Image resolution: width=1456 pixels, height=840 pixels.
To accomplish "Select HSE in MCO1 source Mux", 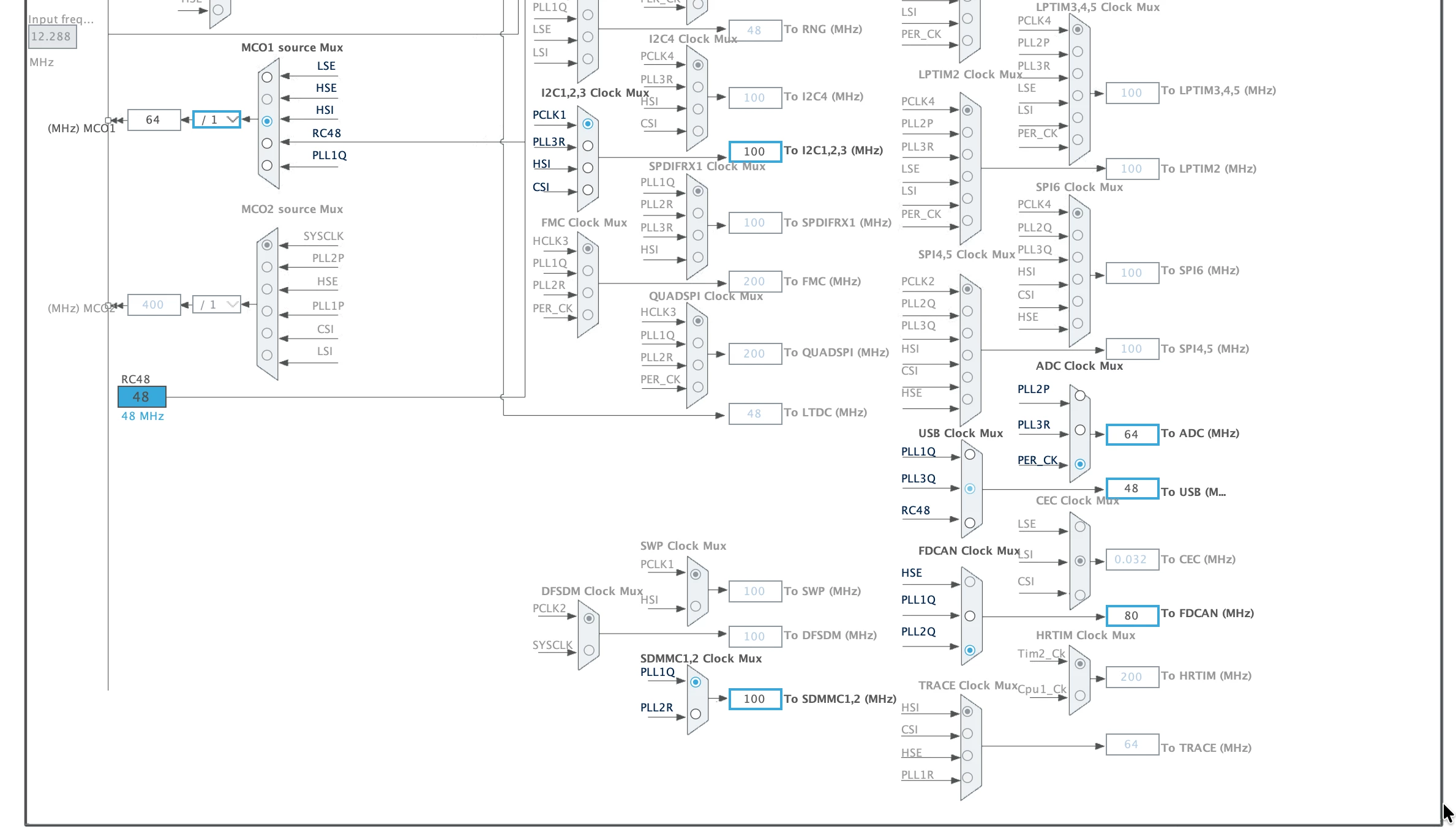I will pyautogui.click(x=267, y=99).
